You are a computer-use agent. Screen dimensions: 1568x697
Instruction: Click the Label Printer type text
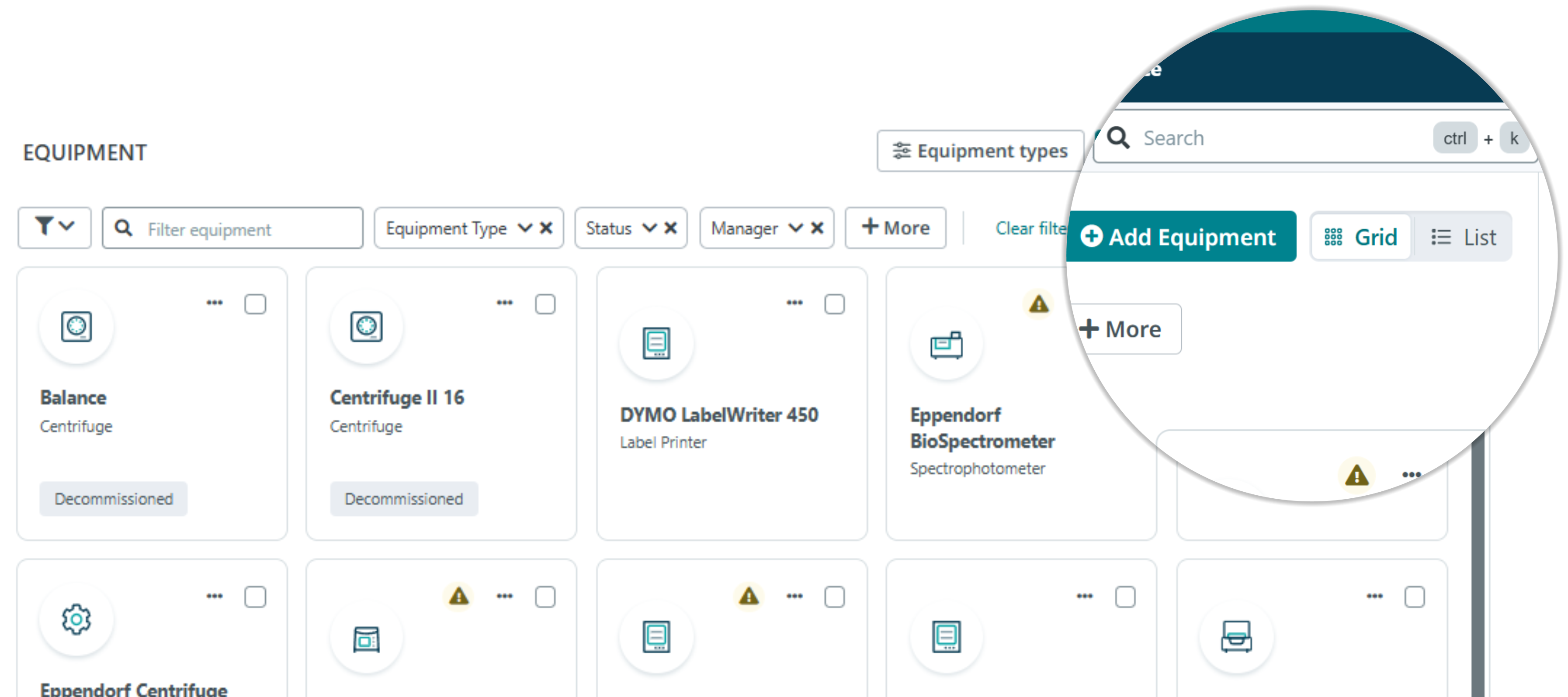click(663, 442)
